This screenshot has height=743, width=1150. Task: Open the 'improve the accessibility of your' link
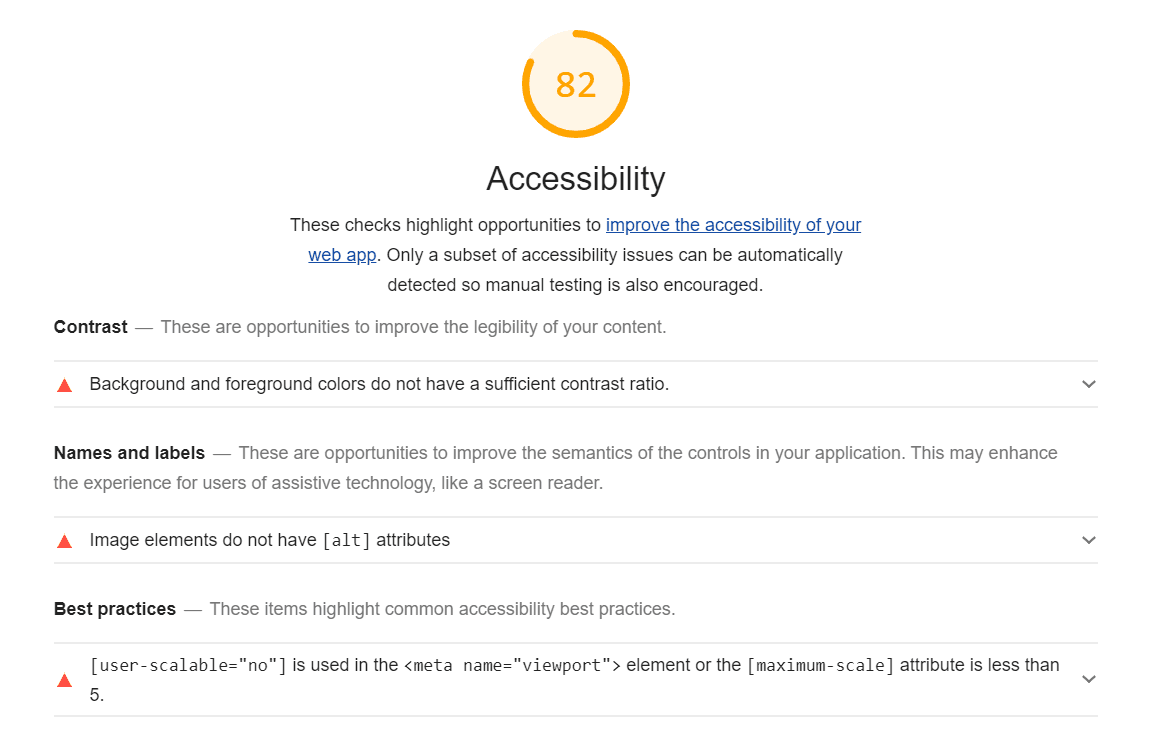click(x=733, y=225)
